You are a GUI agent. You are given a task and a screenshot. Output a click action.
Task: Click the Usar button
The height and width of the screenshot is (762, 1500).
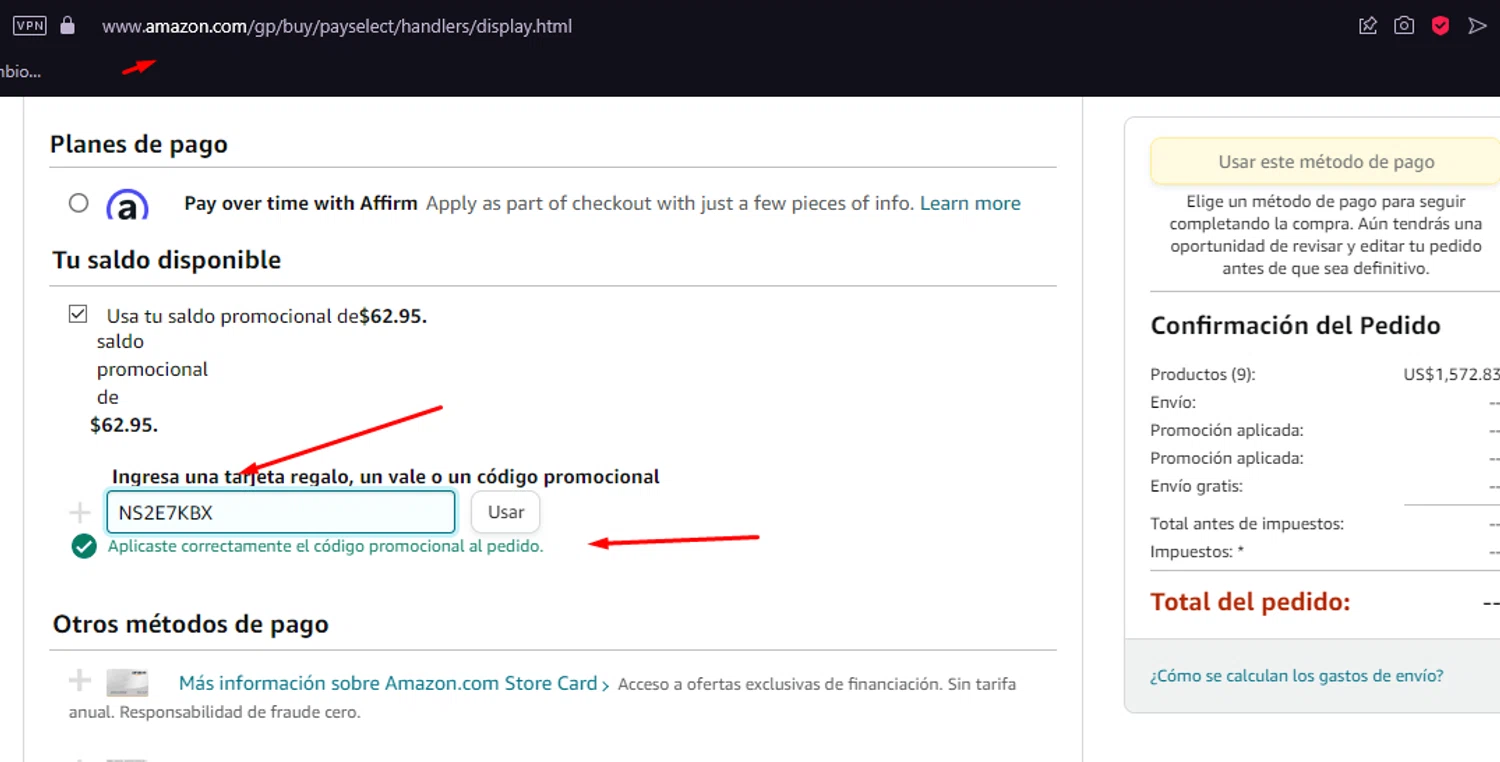point(506,512)
